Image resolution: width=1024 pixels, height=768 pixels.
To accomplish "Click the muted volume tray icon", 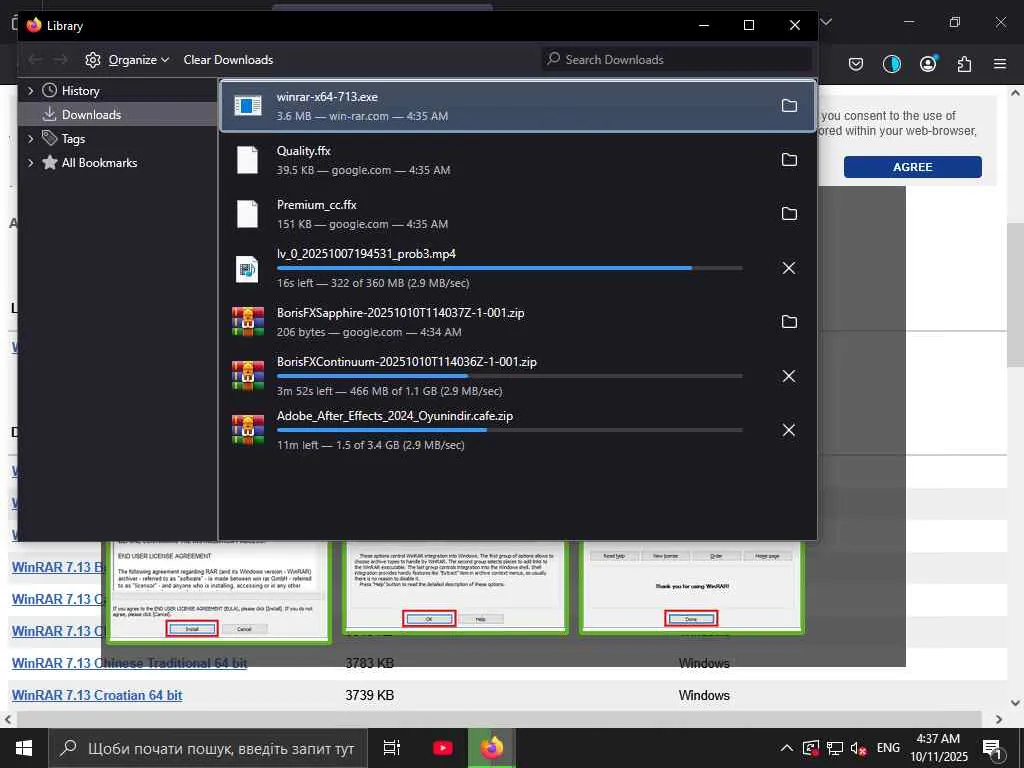I will 859,748.
